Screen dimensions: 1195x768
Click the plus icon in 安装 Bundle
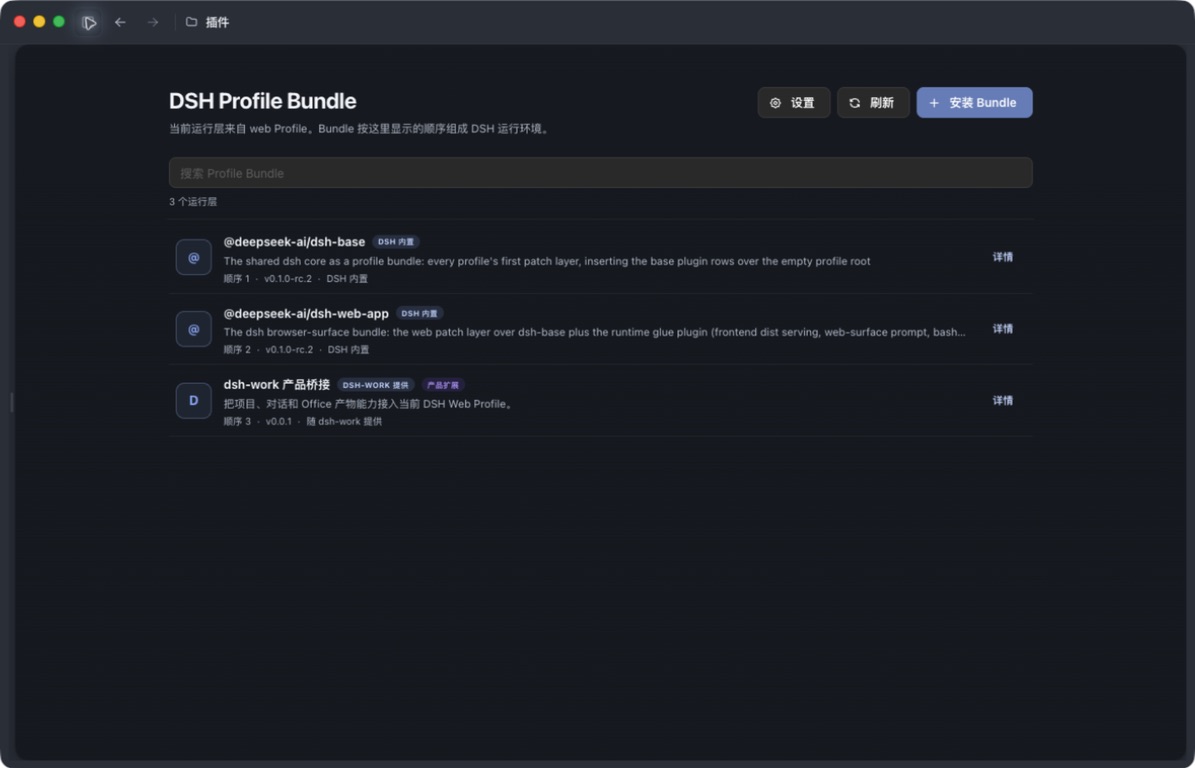[934, 103]
